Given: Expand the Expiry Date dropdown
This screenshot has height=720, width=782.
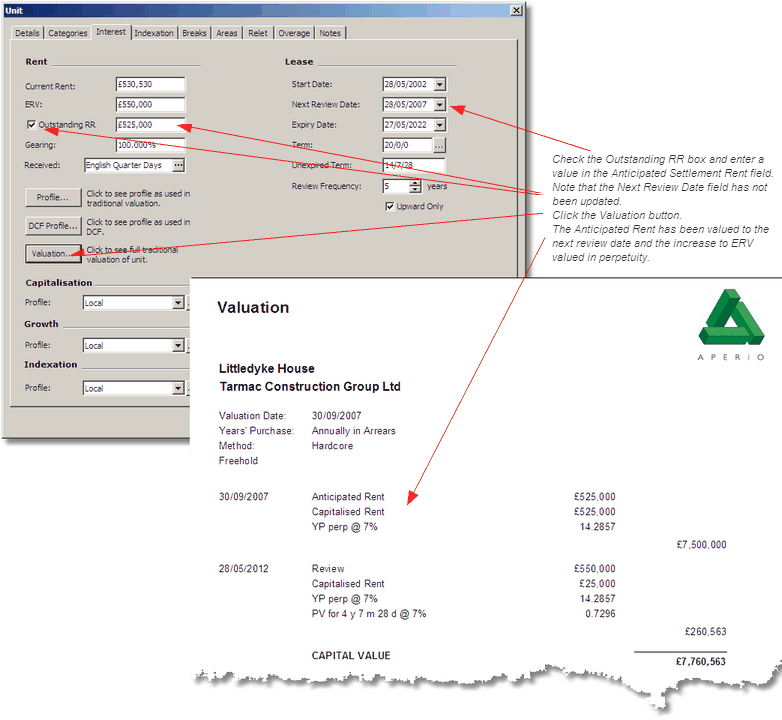Looking at the screenshot, I should coord(439,125).
